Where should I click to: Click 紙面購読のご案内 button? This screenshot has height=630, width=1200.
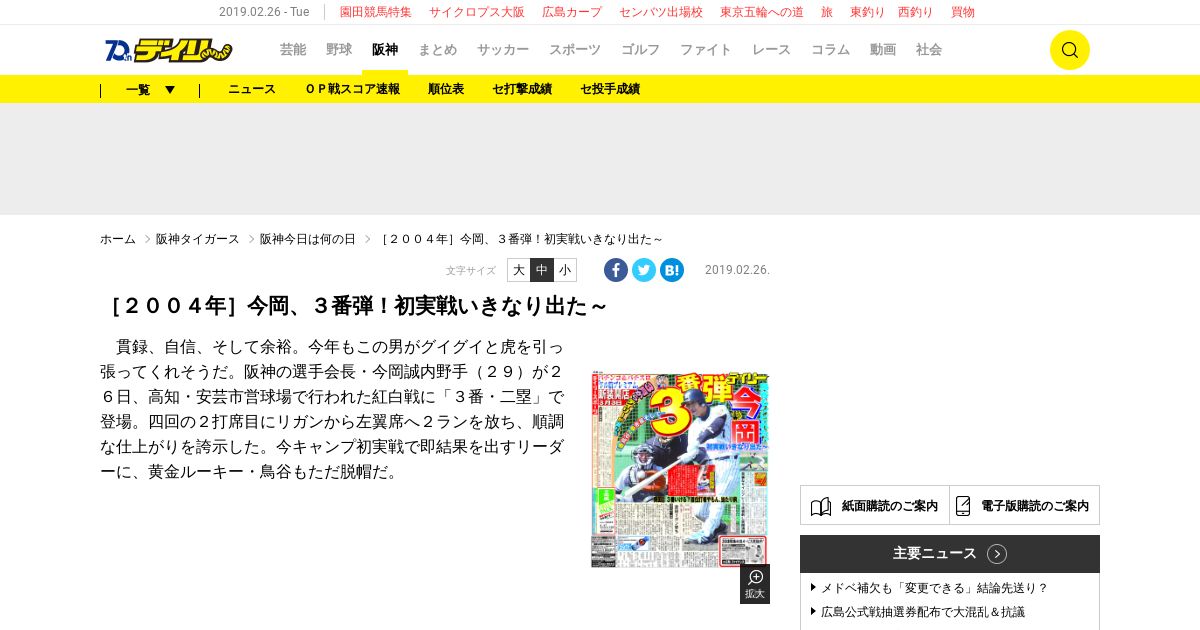[875, 505]
